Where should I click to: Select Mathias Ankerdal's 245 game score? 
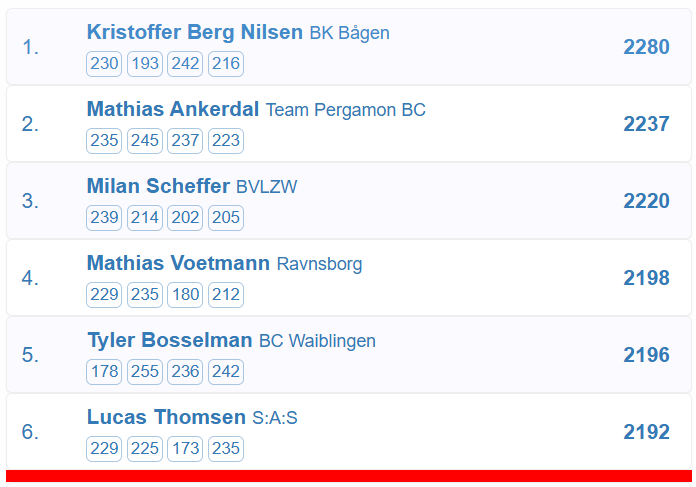(145, 141)
